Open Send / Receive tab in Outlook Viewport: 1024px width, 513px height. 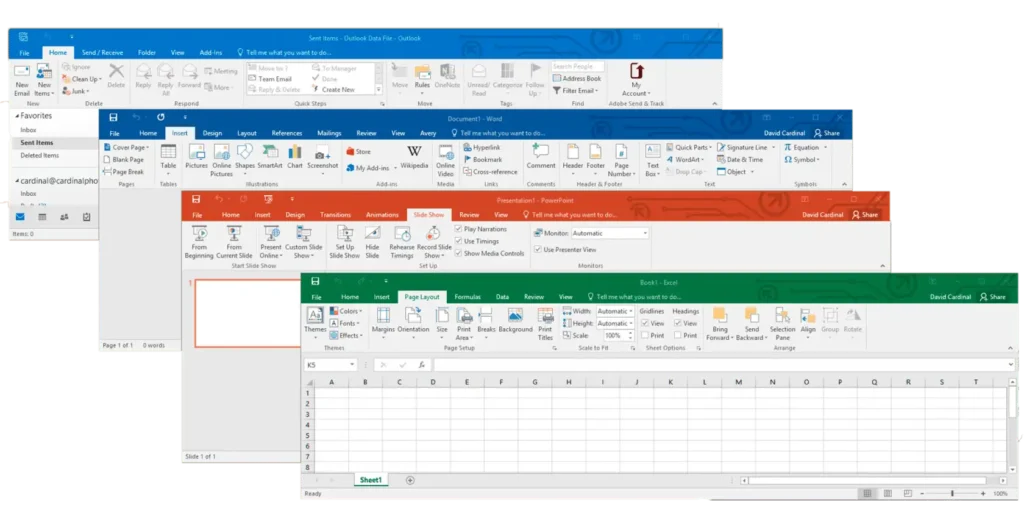tap(102, 52)
